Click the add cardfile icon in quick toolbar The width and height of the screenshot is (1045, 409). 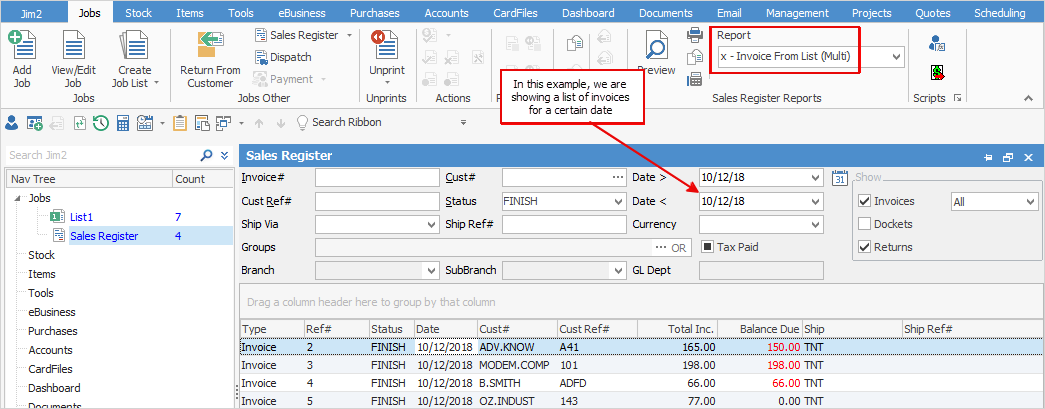tap(35, 123)
